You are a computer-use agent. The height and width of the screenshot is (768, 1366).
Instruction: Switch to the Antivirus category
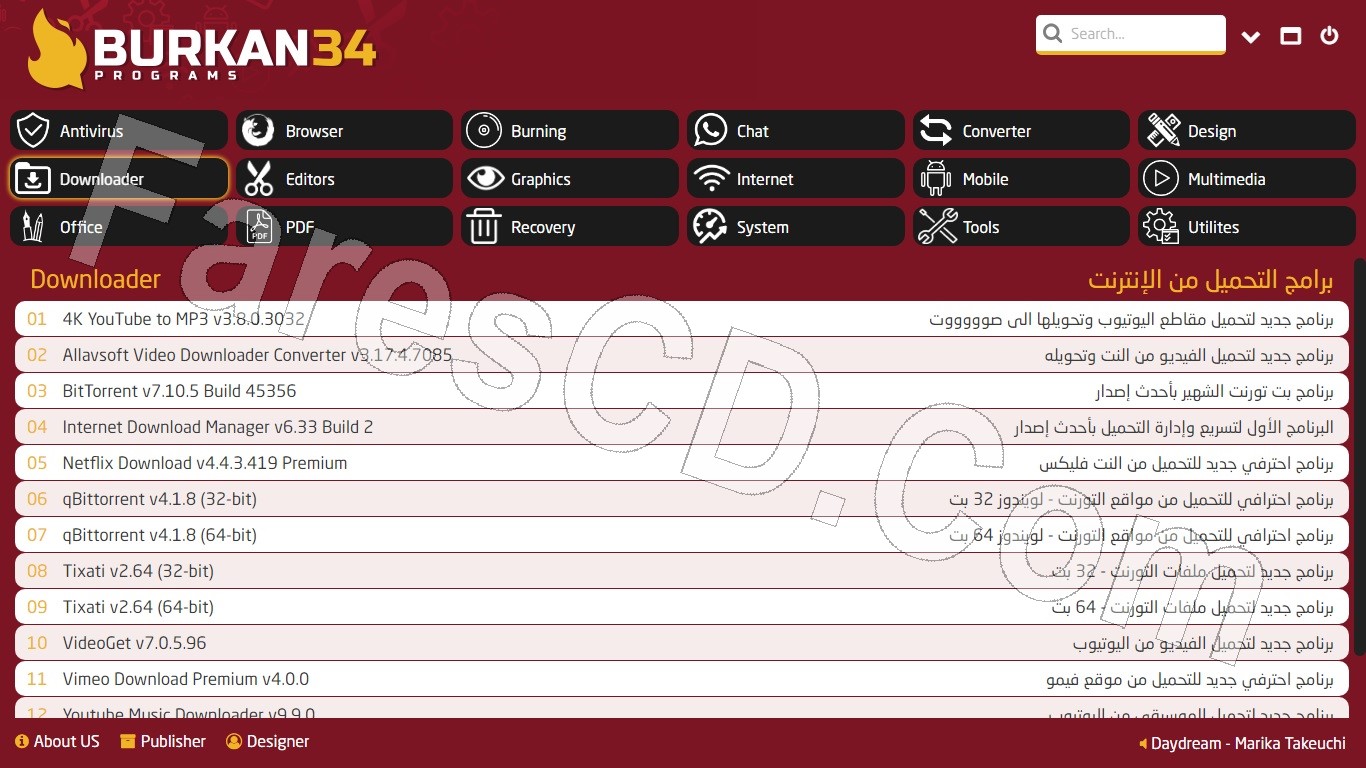pos(119,131)
